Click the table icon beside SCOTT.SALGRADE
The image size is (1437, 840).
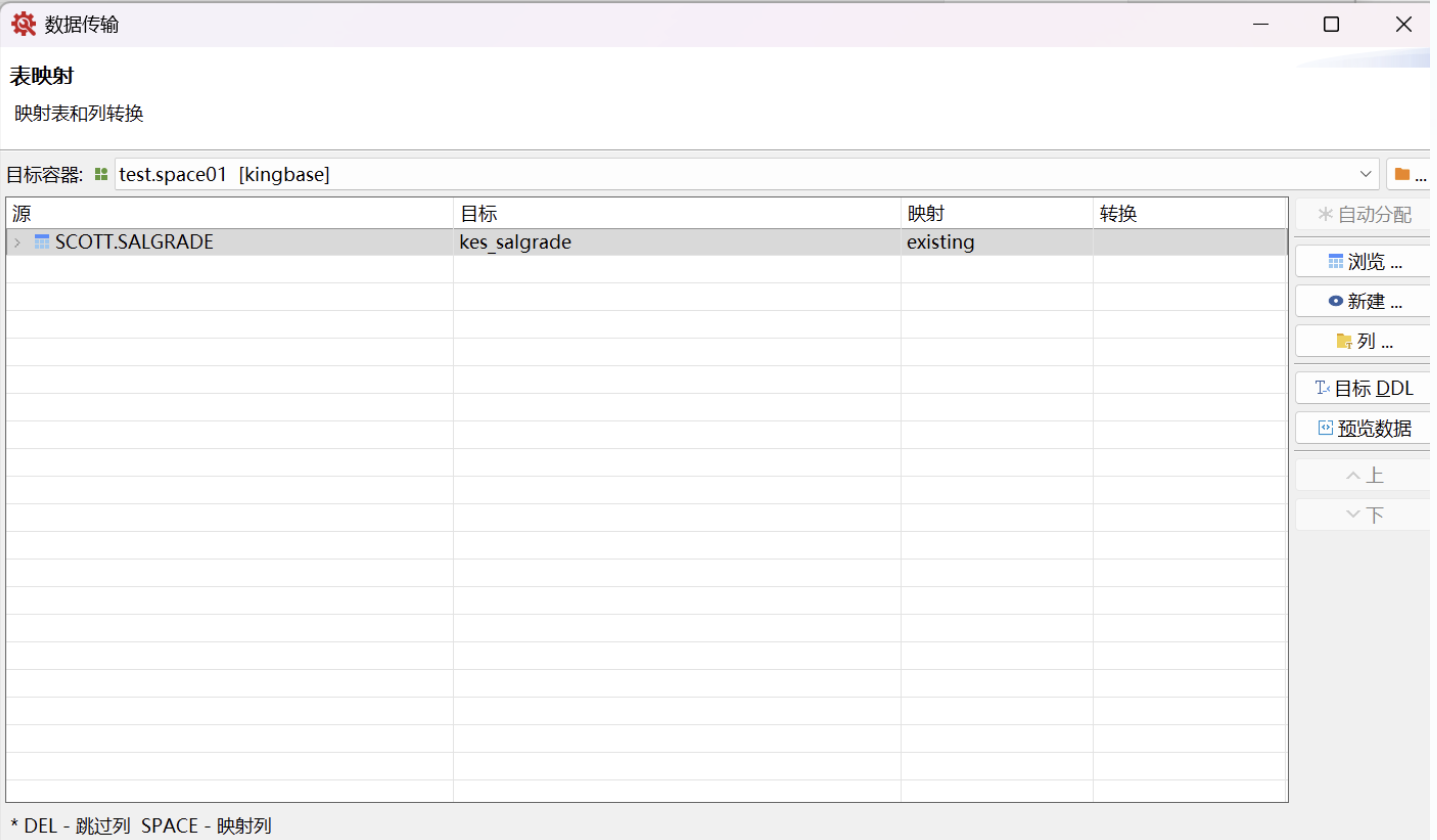(x=42, y=242)
